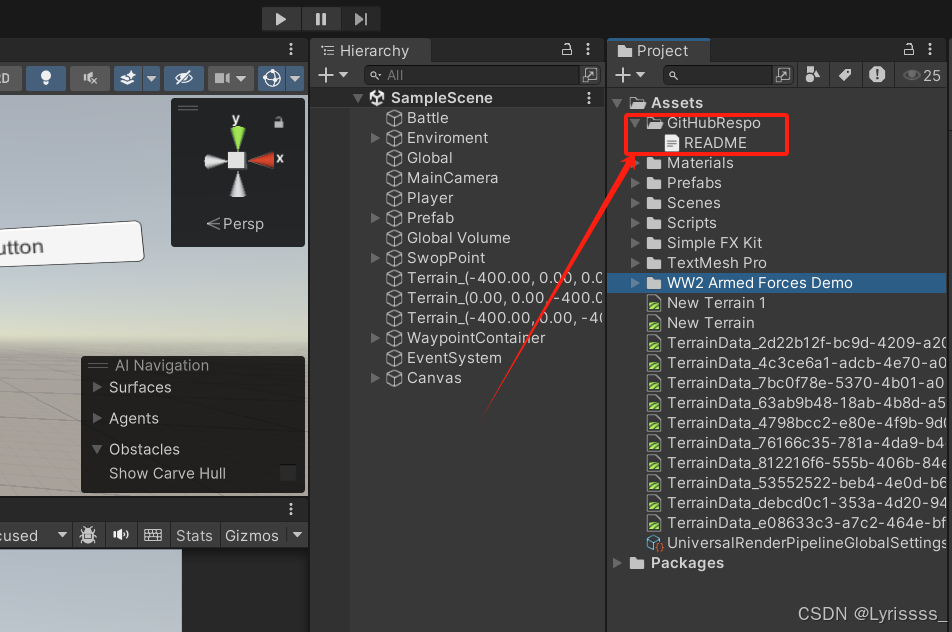Screen dimensions: 952x632
Task: Expand Agents in AI Navigation overlay
Action: point(97,418)
